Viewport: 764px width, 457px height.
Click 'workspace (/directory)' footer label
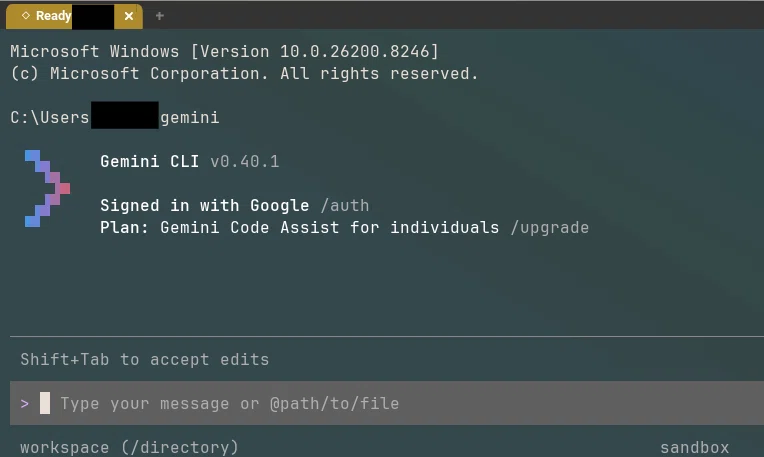coord(129,447)
